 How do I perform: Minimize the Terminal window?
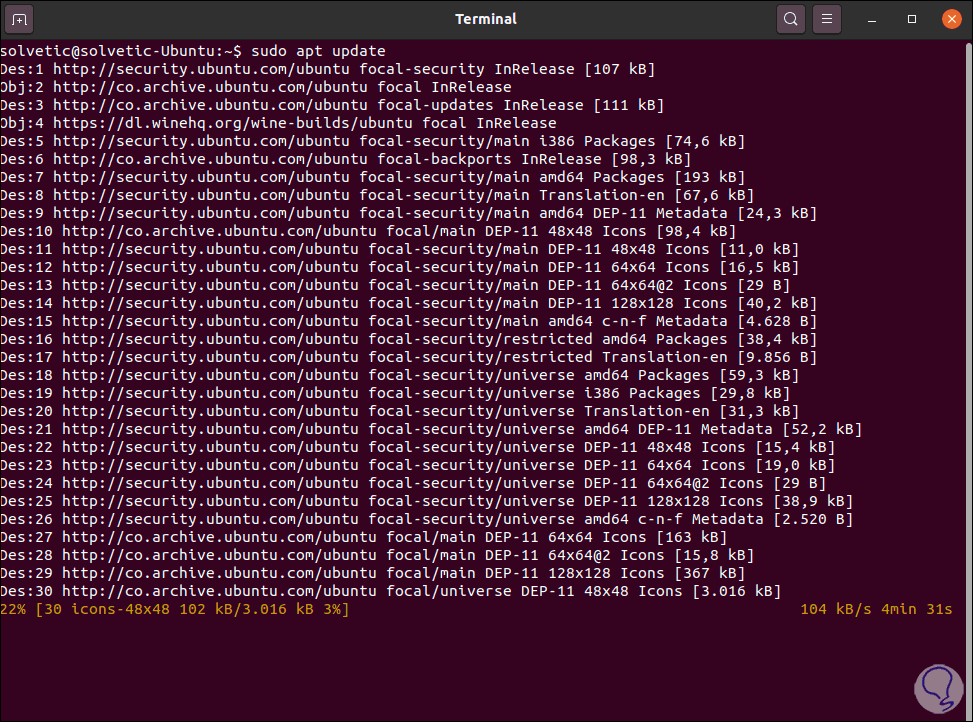pyautogui.click(x=878, y=18)
